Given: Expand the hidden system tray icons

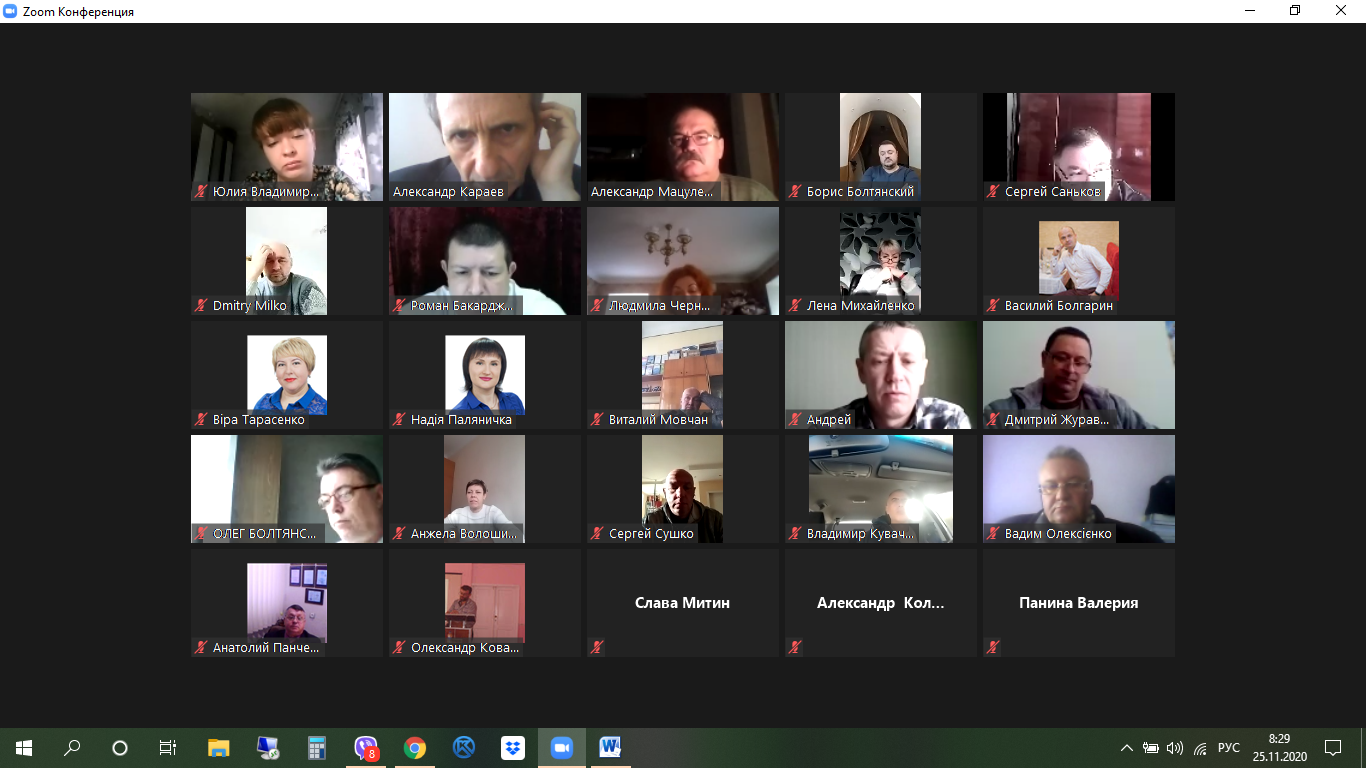Looking at the screenshot, I should click(x=1127, y=748).
